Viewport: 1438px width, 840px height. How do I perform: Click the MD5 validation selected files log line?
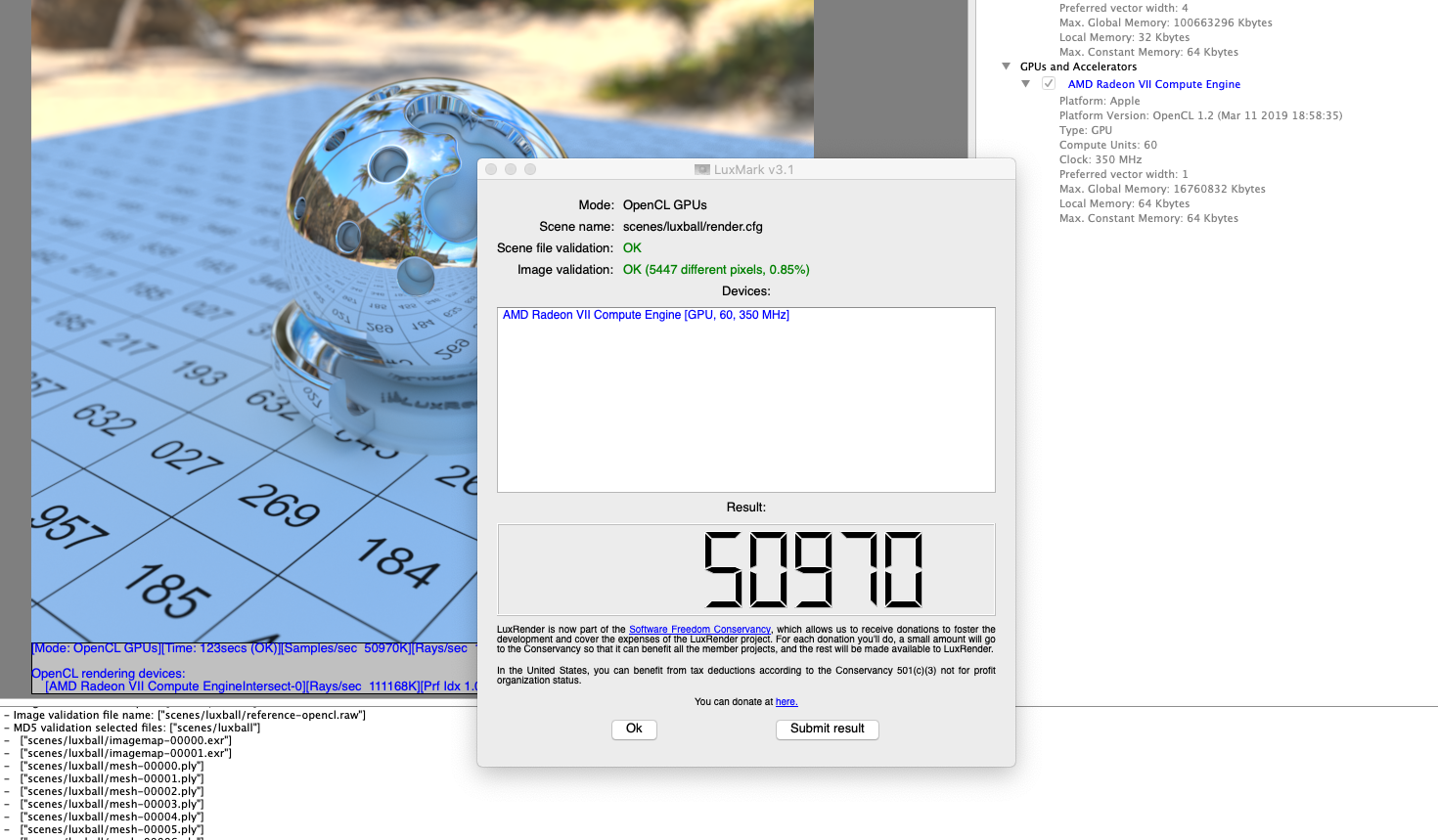(x=132, y=728)
